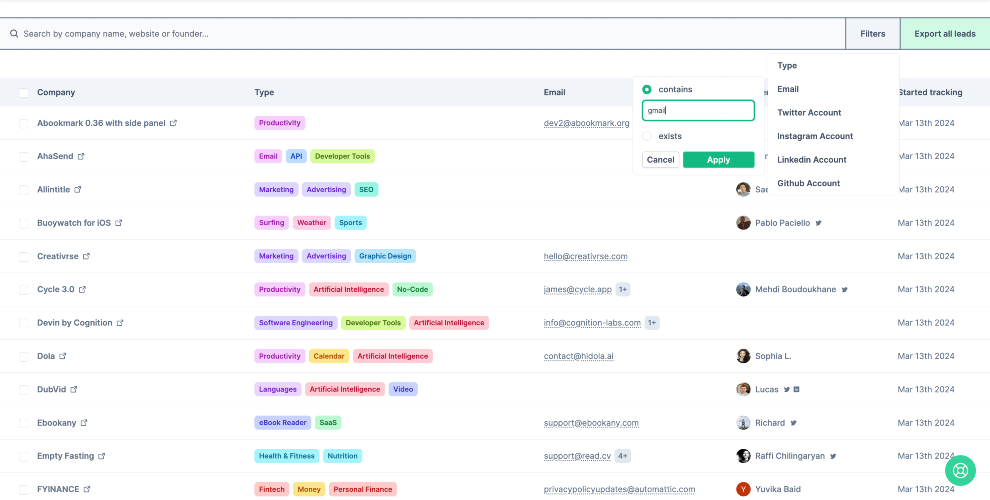Image resolution: width=990 pixels, height=500 pixels.
Task: Open external link icon next to Empty Fasting
Action: pyautogui.click(x=102, y=456)
